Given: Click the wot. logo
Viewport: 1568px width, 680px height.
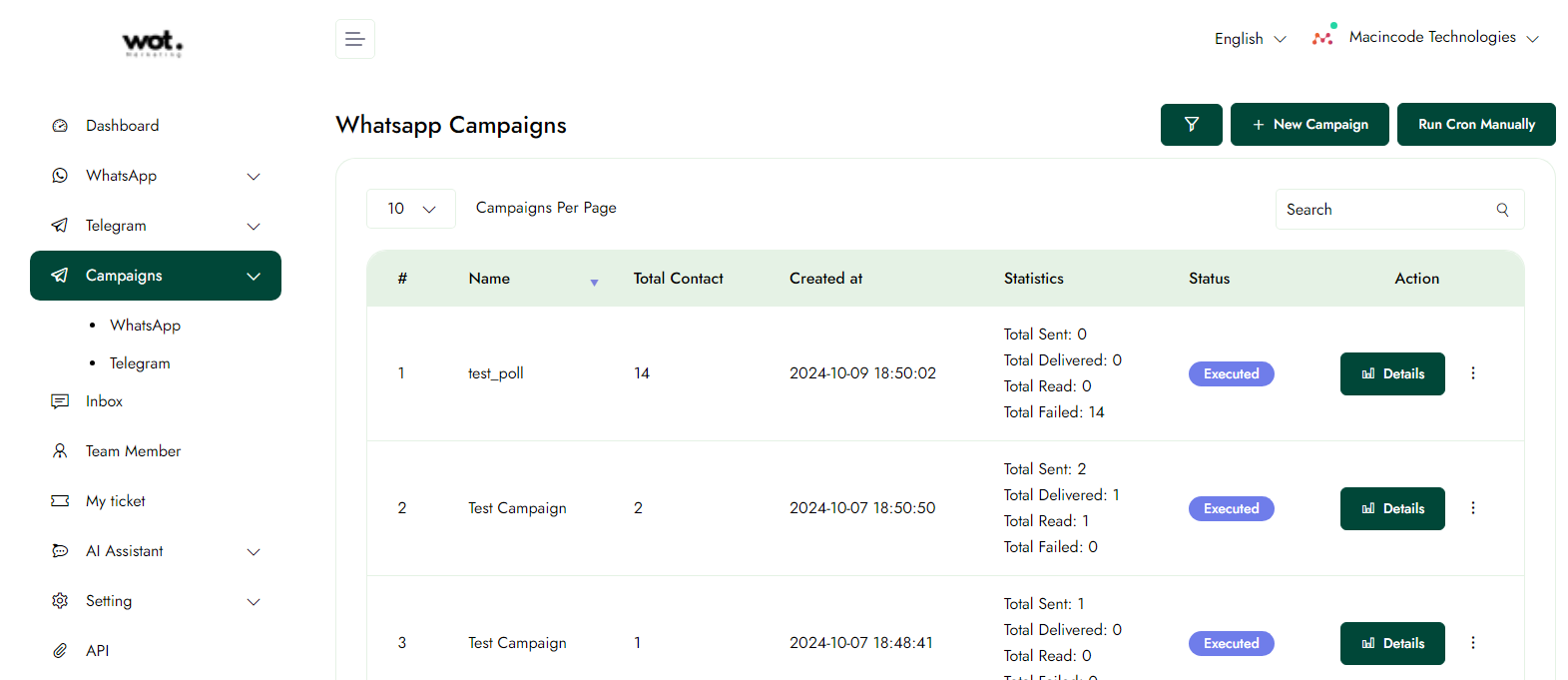Looking at the screenshot, I should pyautogui.click(x=153, y=42).
